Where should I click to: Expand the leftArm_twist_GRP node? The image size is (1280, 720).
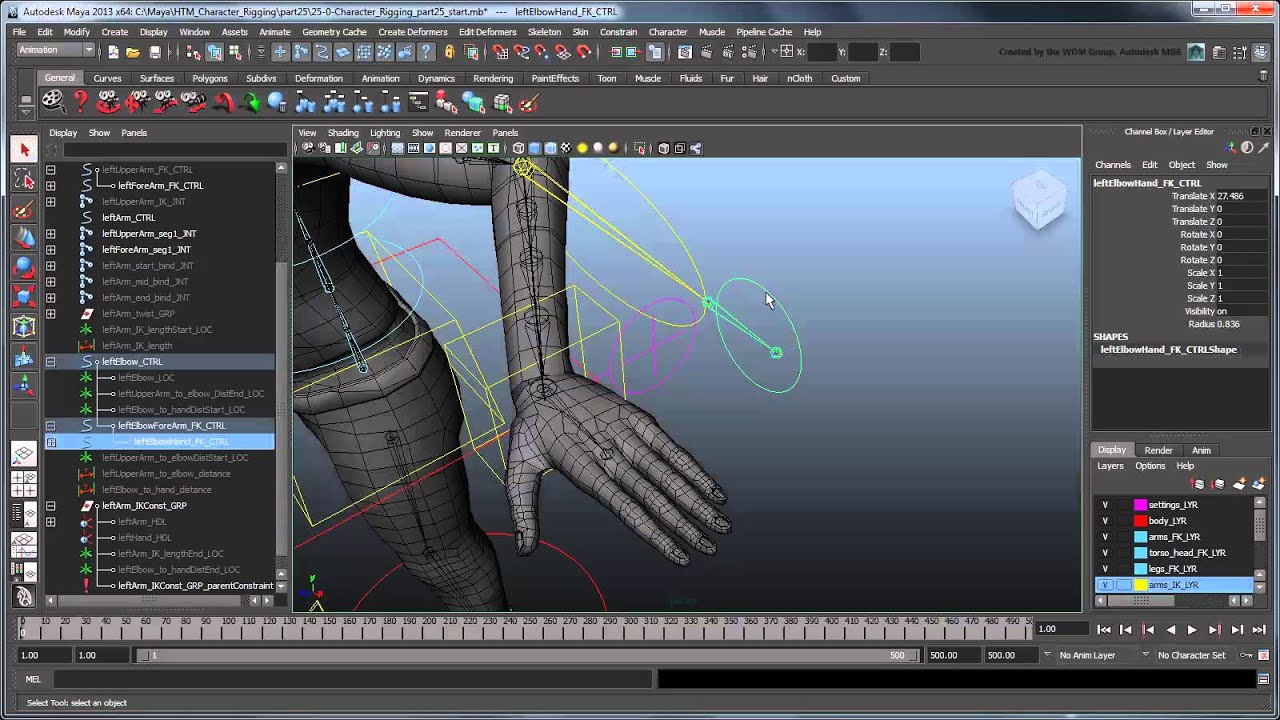(x=50, y=314)
